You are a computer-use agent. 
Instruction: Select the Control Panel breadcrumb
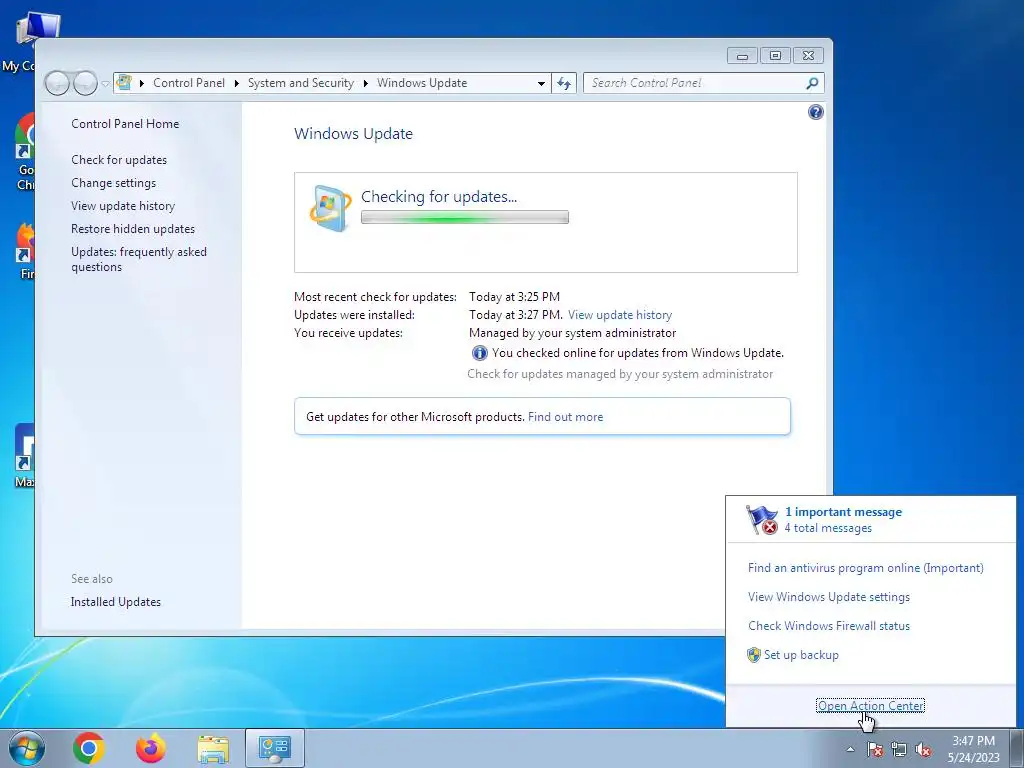coord(189,83)
